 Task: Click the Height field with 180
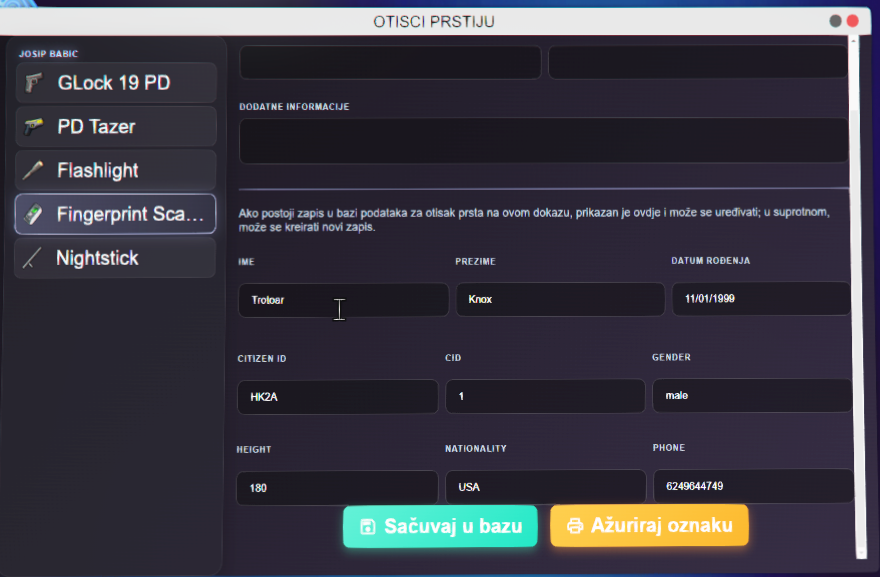click(337, 488)
